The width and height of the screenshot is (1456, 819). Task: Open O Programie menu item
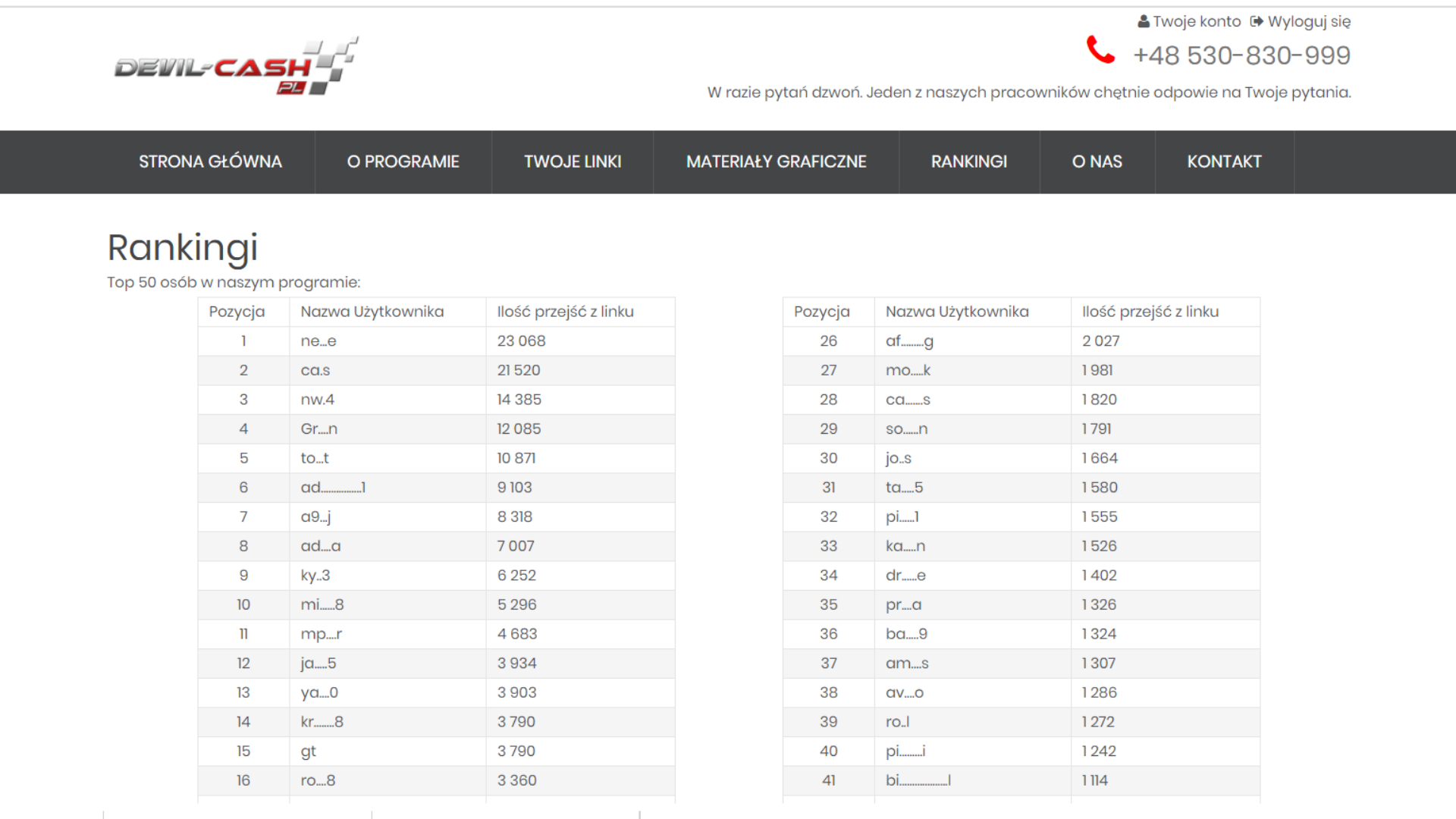[403, 162]
